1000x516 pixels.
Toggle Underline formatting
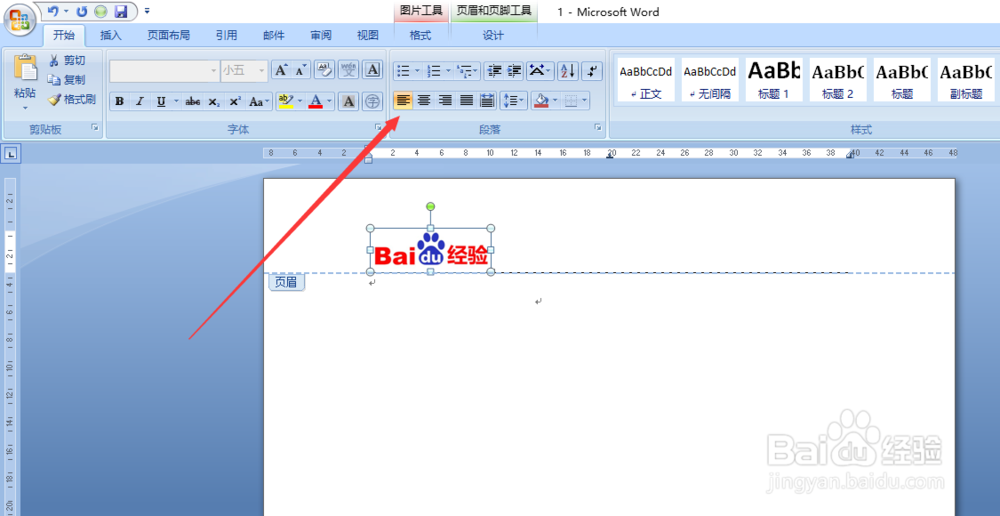161,101
